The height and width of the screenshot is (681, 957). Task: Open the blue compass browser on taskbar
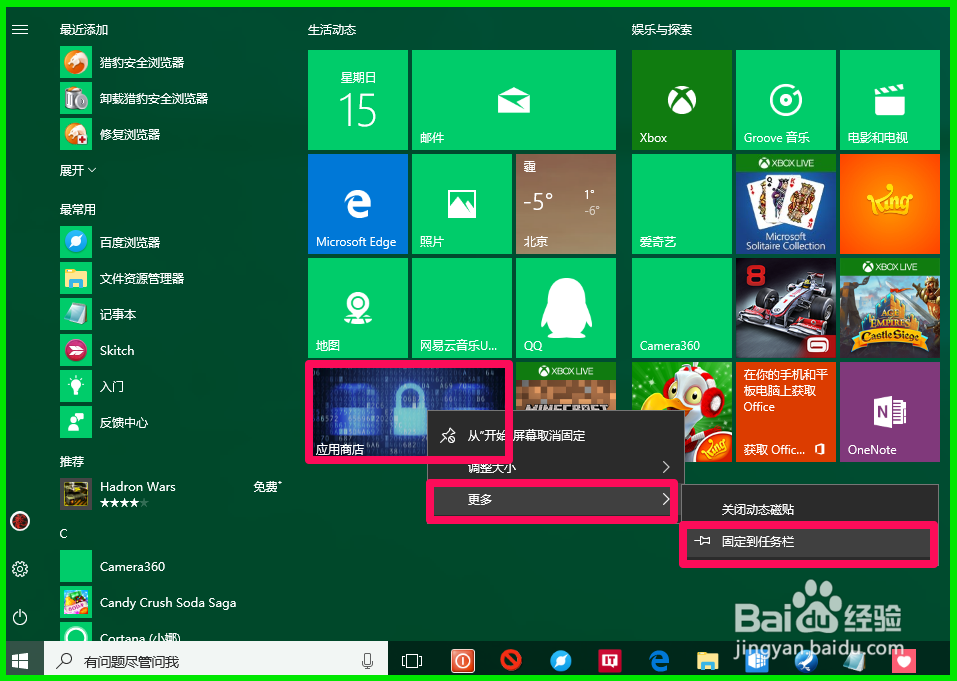(560, 661)
